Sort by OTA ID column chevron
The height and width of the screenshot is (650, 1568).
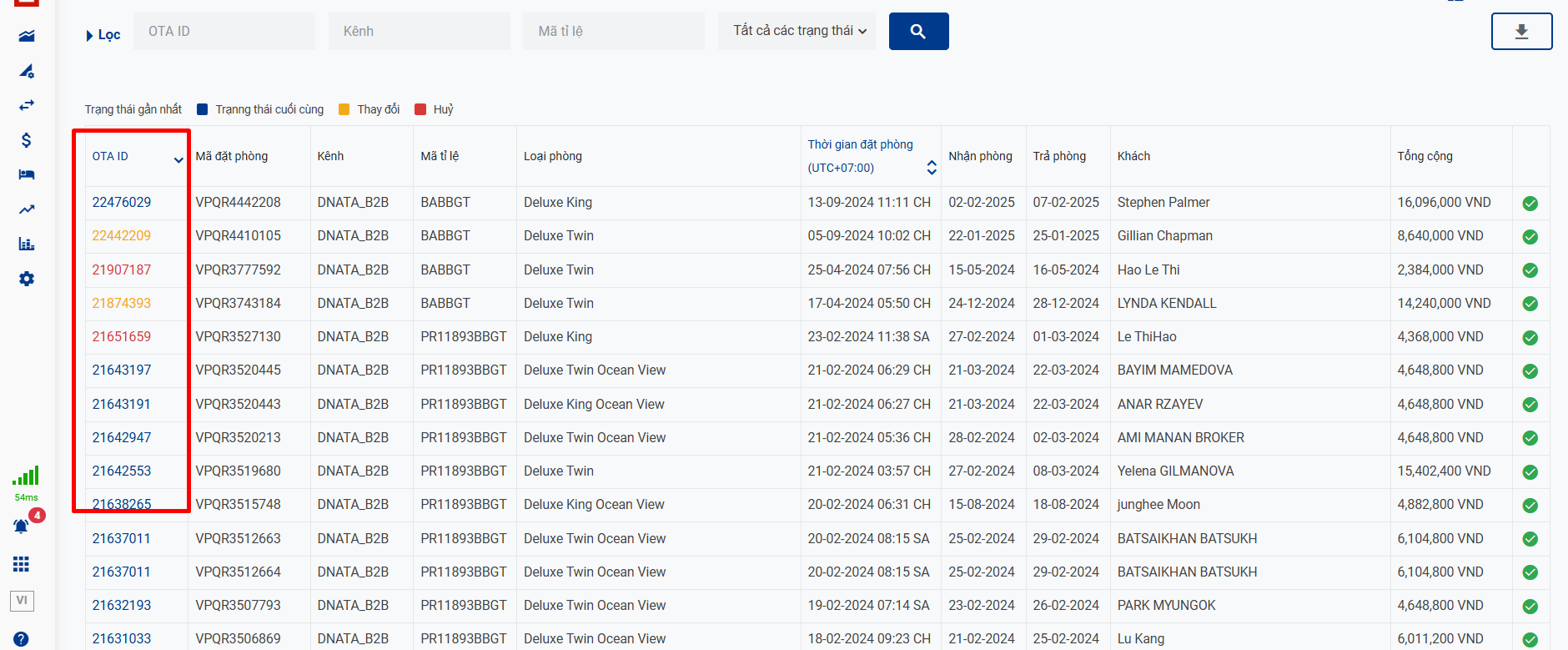tap(178, 159)
